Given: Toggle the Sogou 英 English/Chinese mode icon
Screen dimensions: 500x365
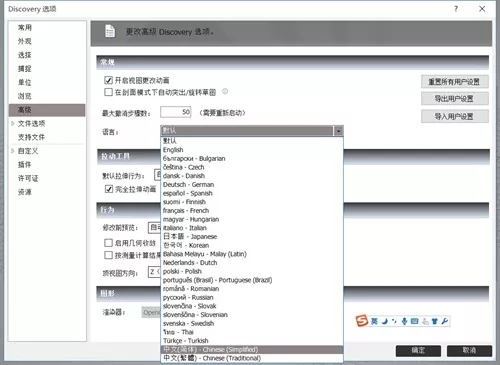Looking at the screenshot, I should [x=374, y=321].
